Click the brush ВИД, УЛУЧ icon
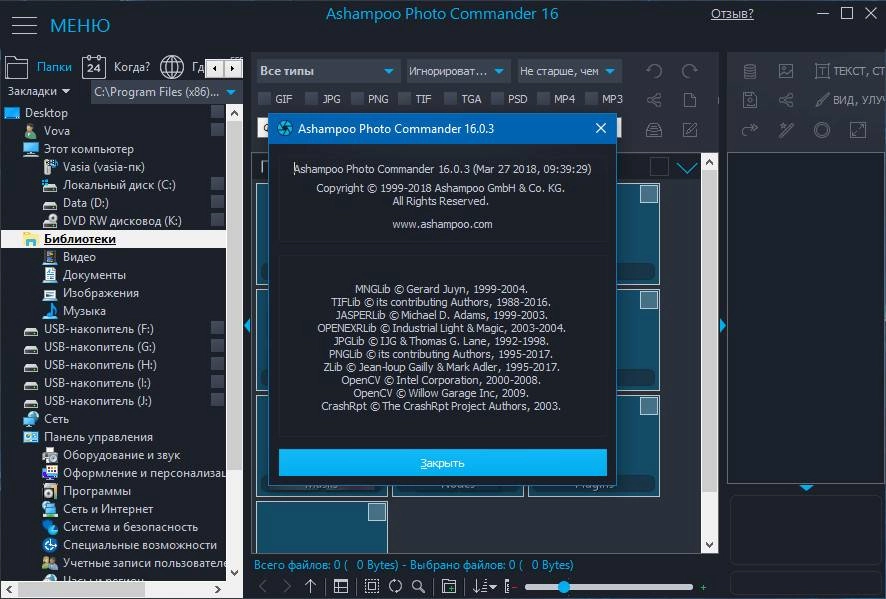This screenshot has height=599, width=886. pyautogui.click(x=822, y=100)
